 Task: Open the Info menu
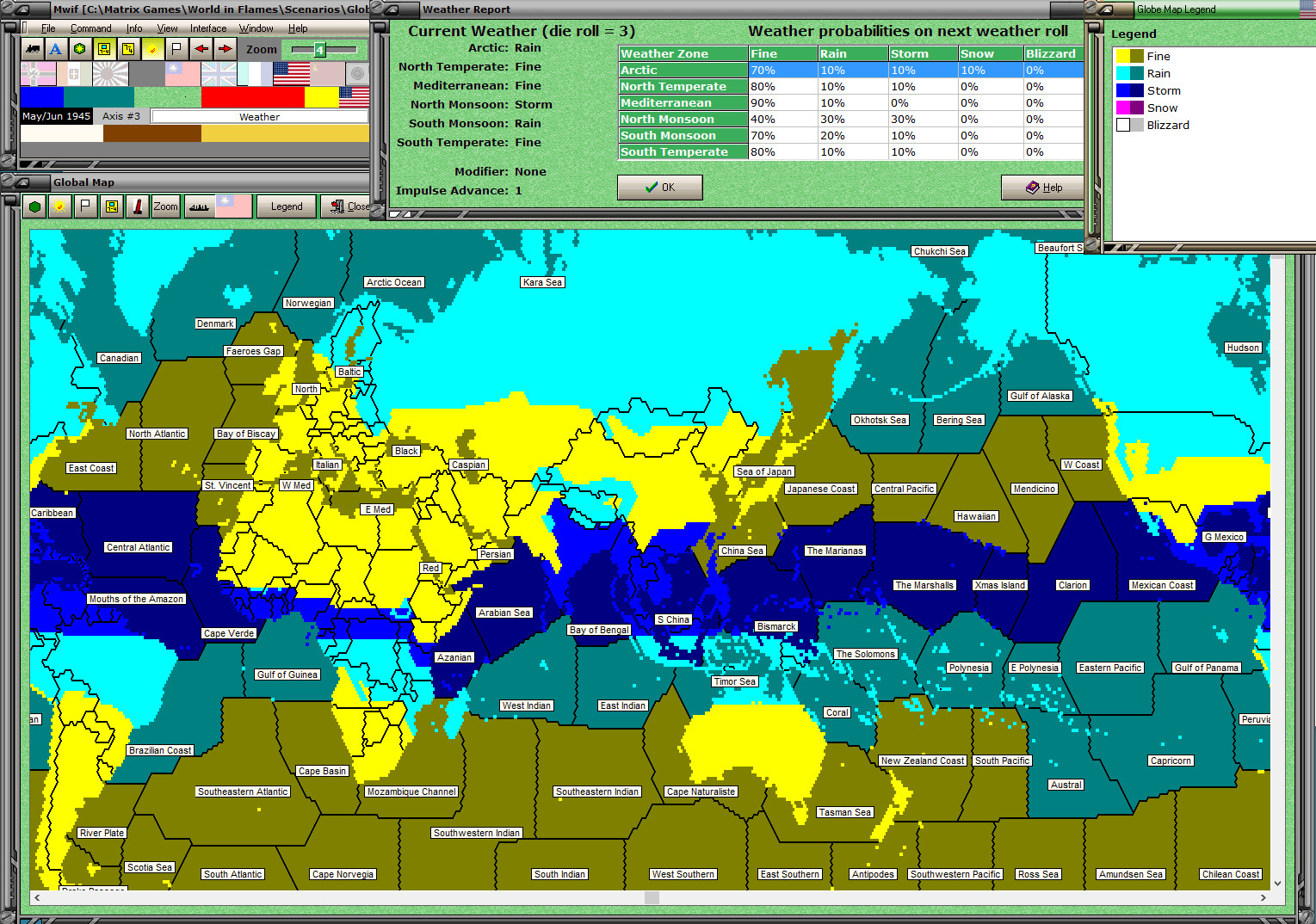coord(134,28)
